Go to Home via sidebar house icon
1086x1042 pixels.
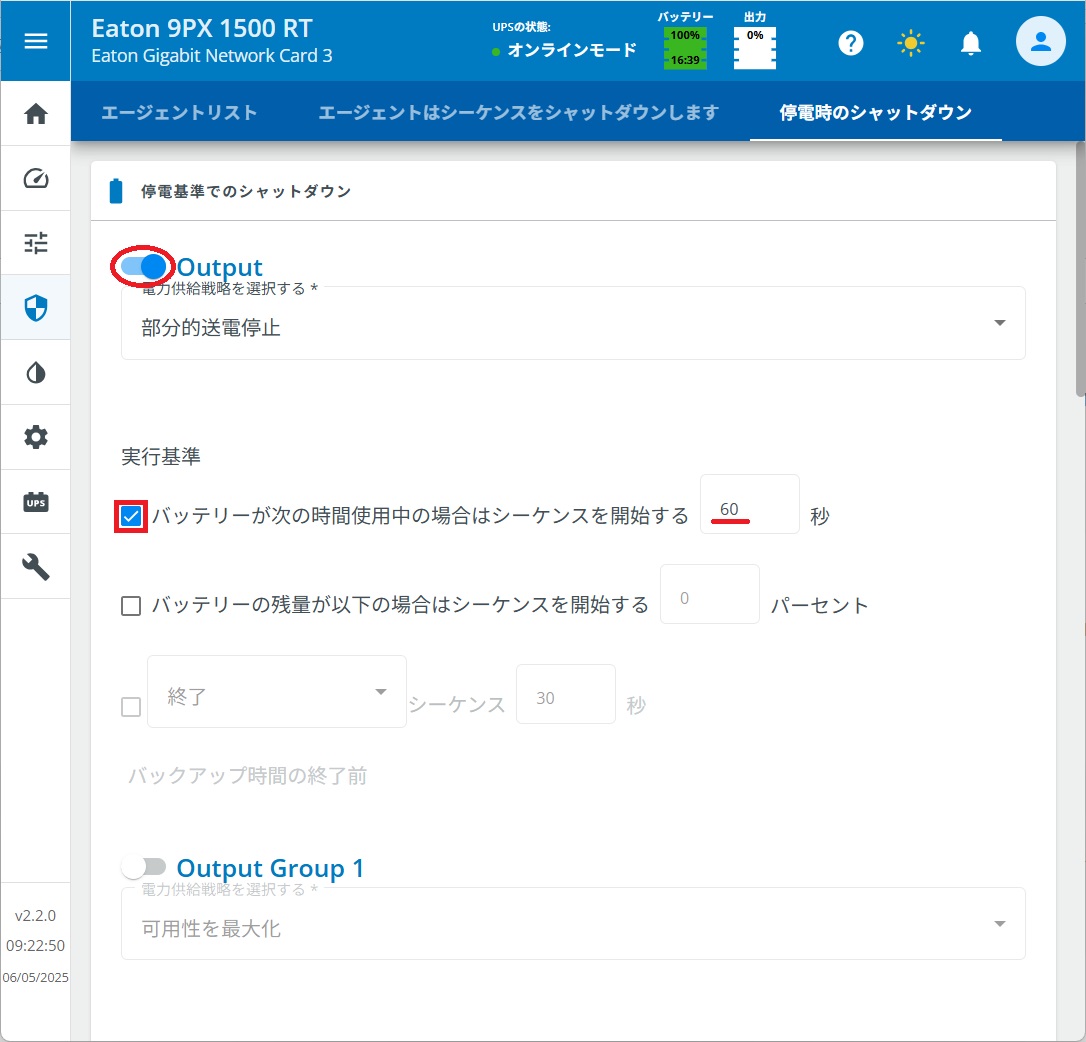pos(35,114)
